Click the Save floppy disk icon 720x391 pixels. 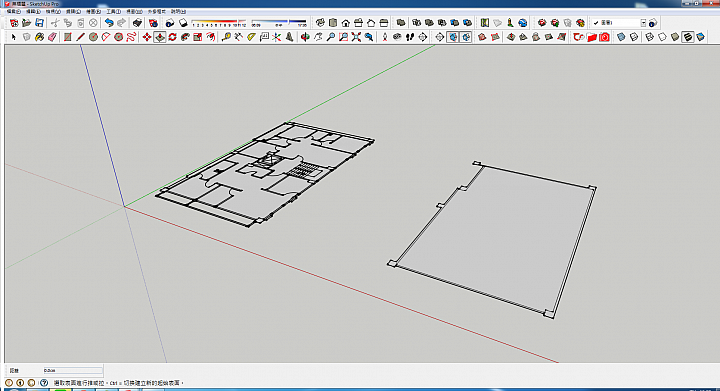39,22
